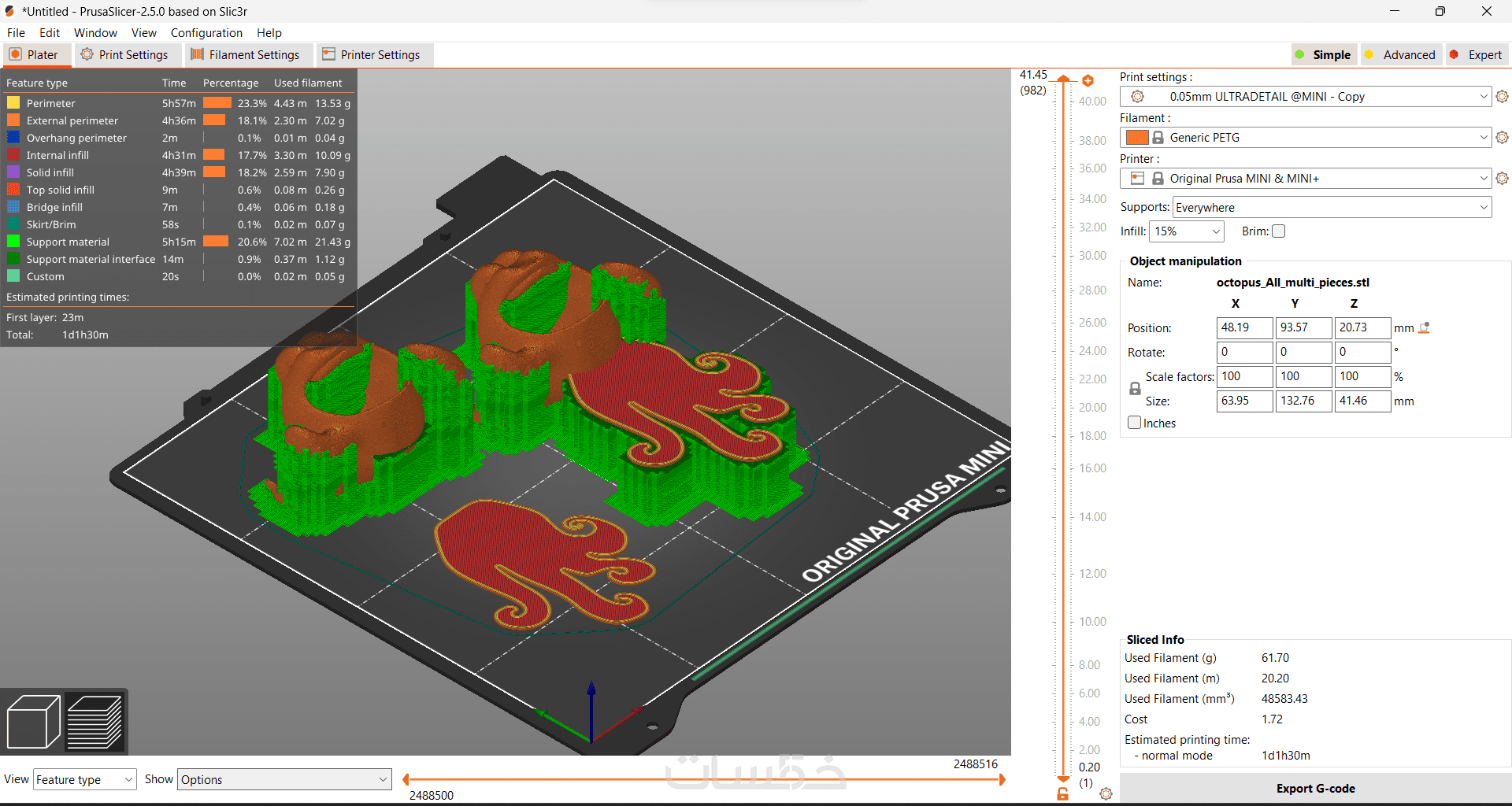Hide the Internal infill feature
Screen dimensions: 1512x806
point(13,155)
